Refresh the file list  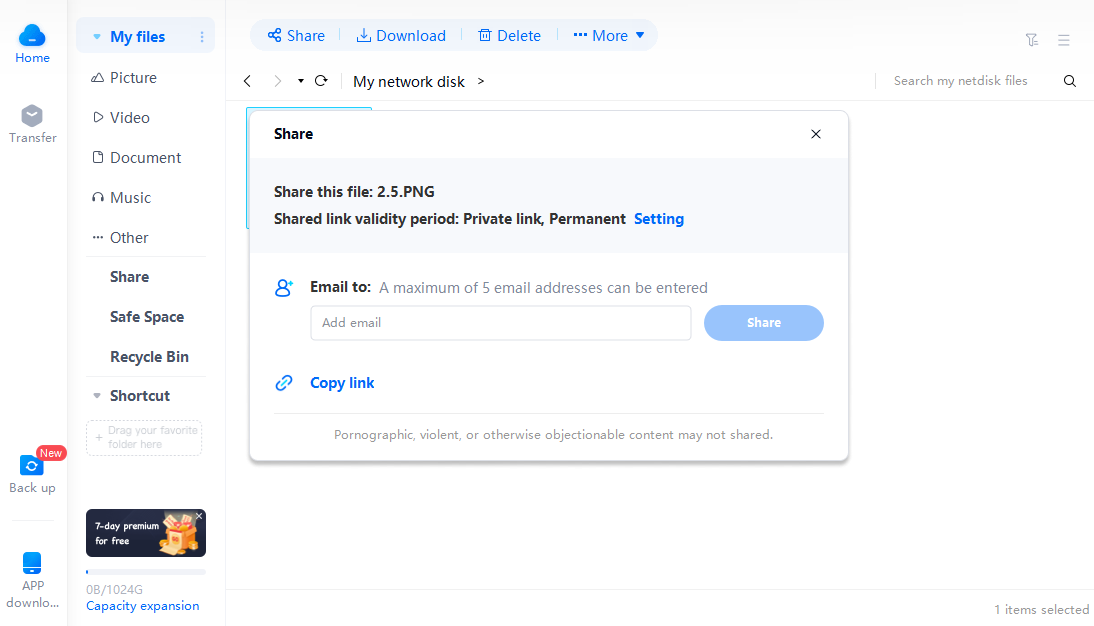coord(321,81)
